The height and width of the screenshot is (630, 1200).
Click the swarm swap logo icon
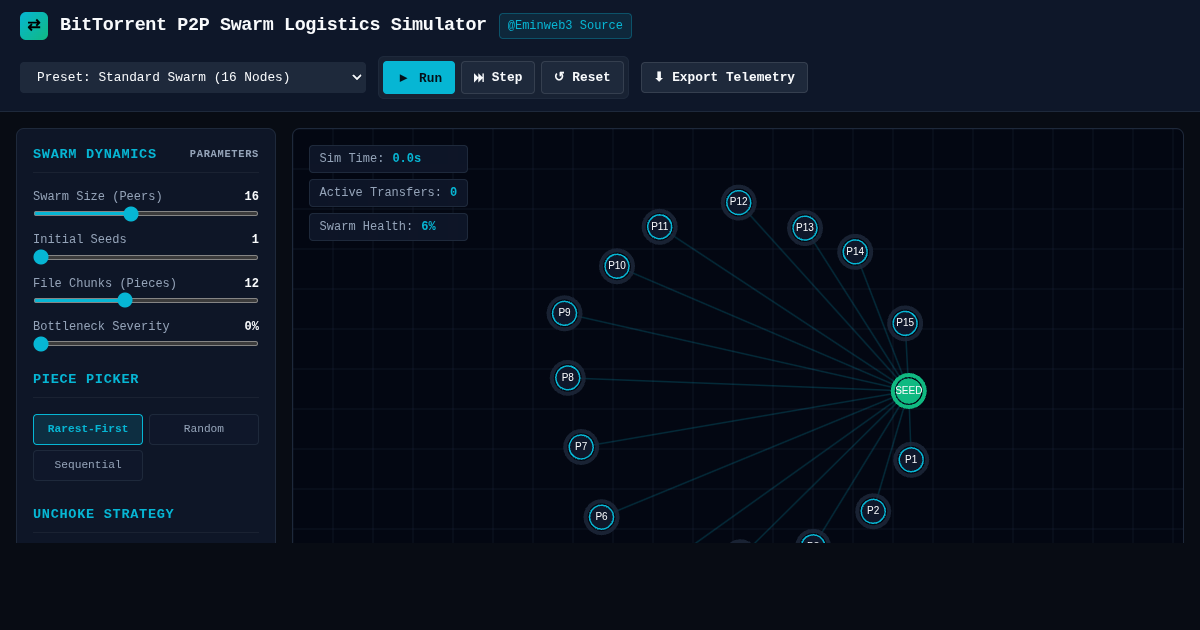tap(34, 26)
